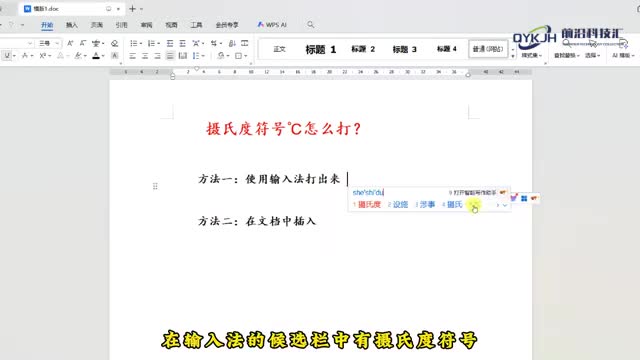Click the left indent marker on ruler
640x360 pixels.
click(x=173, y=76)
